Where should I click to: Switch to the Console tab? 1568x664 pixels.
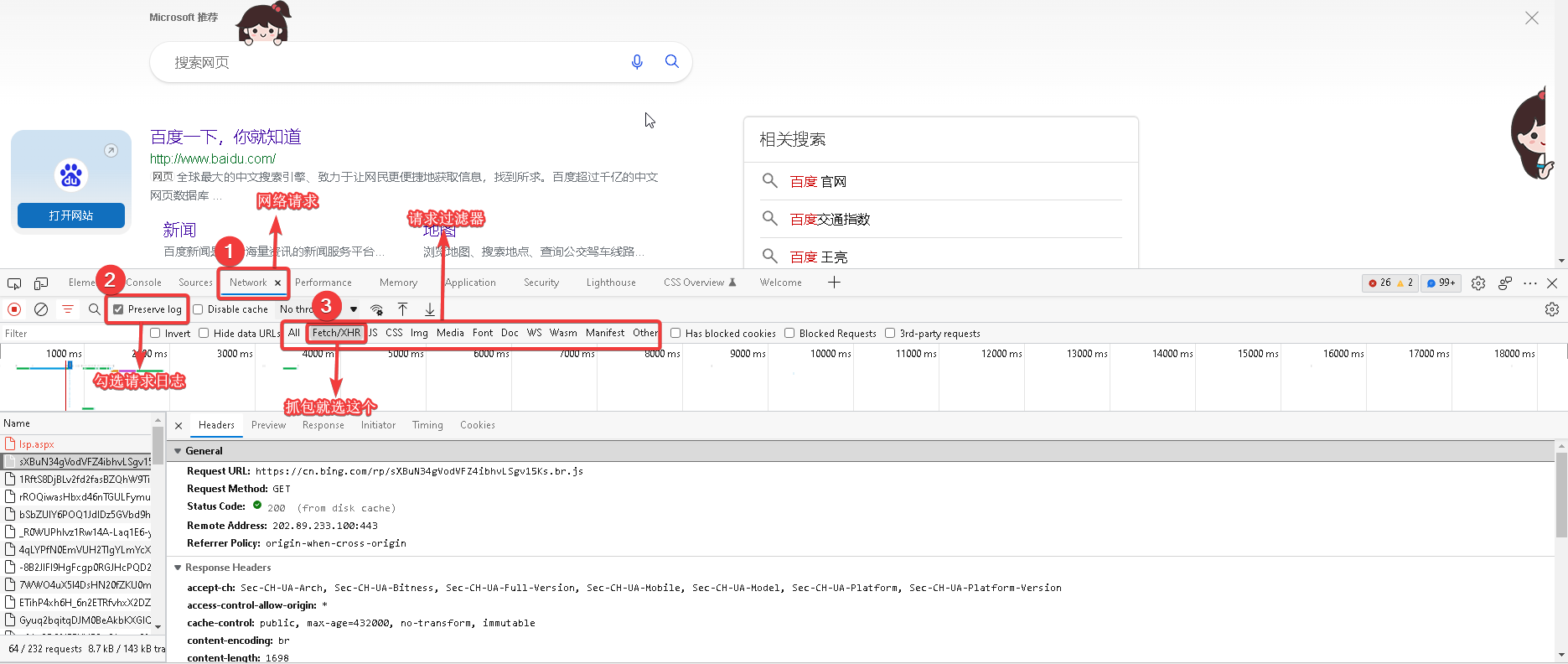click(x=143, y=283)
